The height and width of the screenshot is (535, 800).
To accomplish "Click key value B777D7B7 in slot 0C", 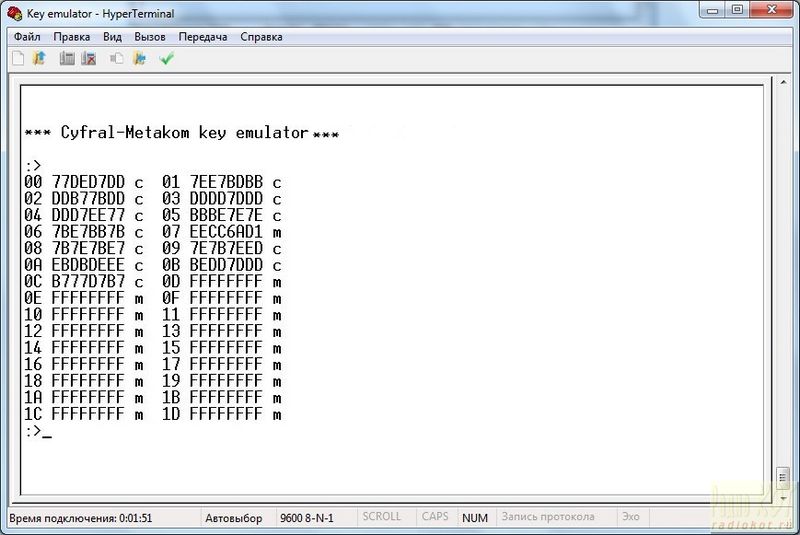I will tap(88, 282).
